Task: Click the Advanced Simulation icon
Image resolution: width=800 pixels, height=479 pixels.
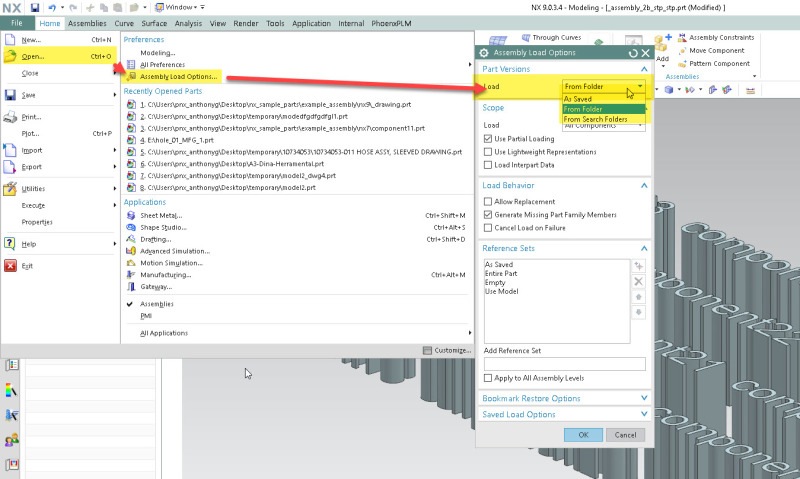Action: coord(131,251)
